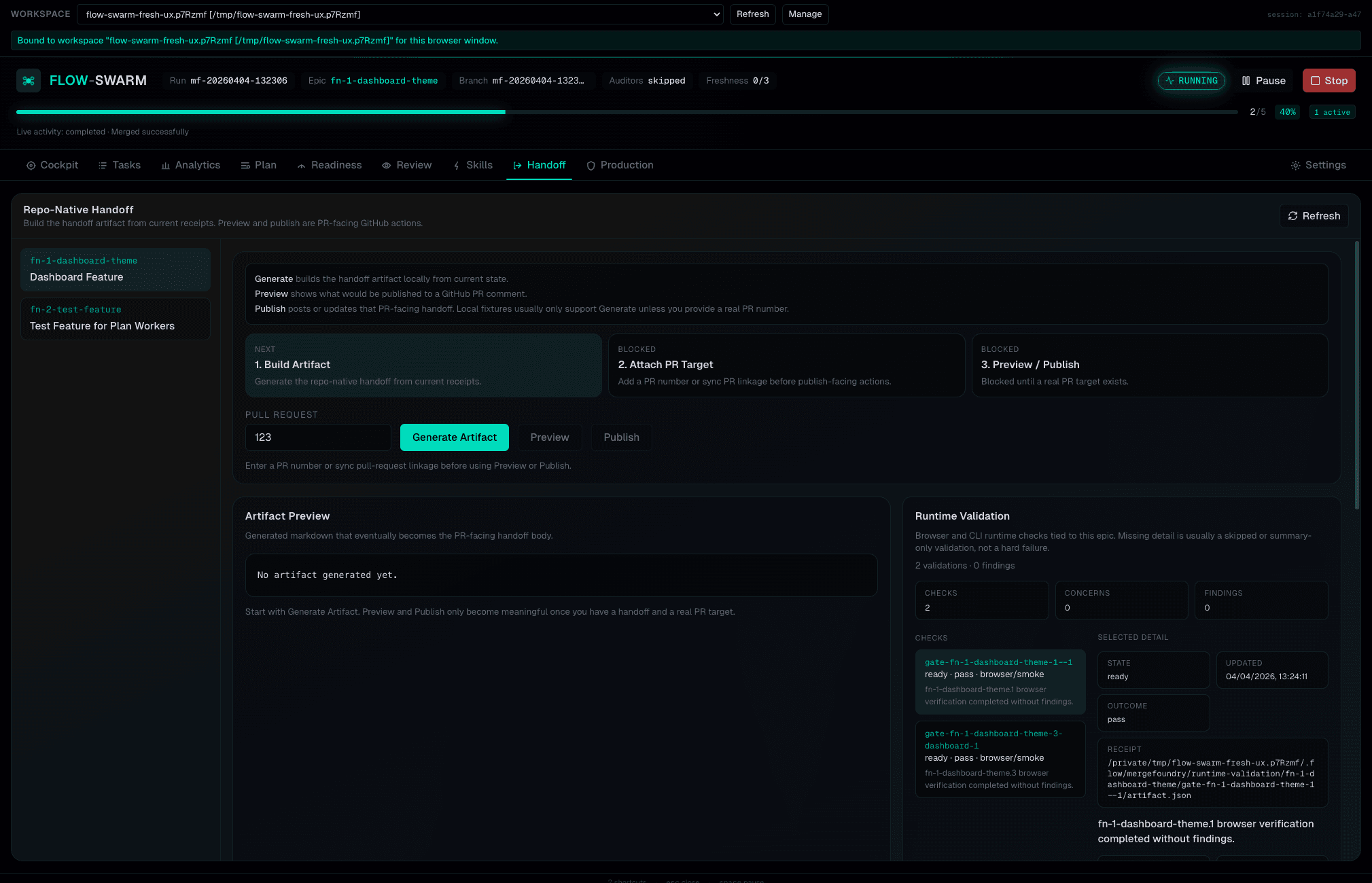Screen dimensions: 1372x883
Task: Click the Findings count card
Action: [1261, 600]
